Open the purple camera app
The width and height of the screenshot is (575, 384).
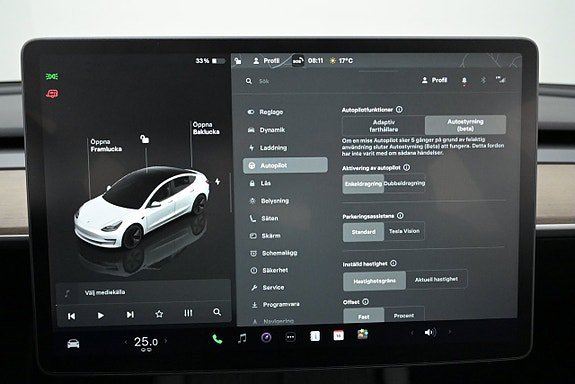(x=266, y=337)
